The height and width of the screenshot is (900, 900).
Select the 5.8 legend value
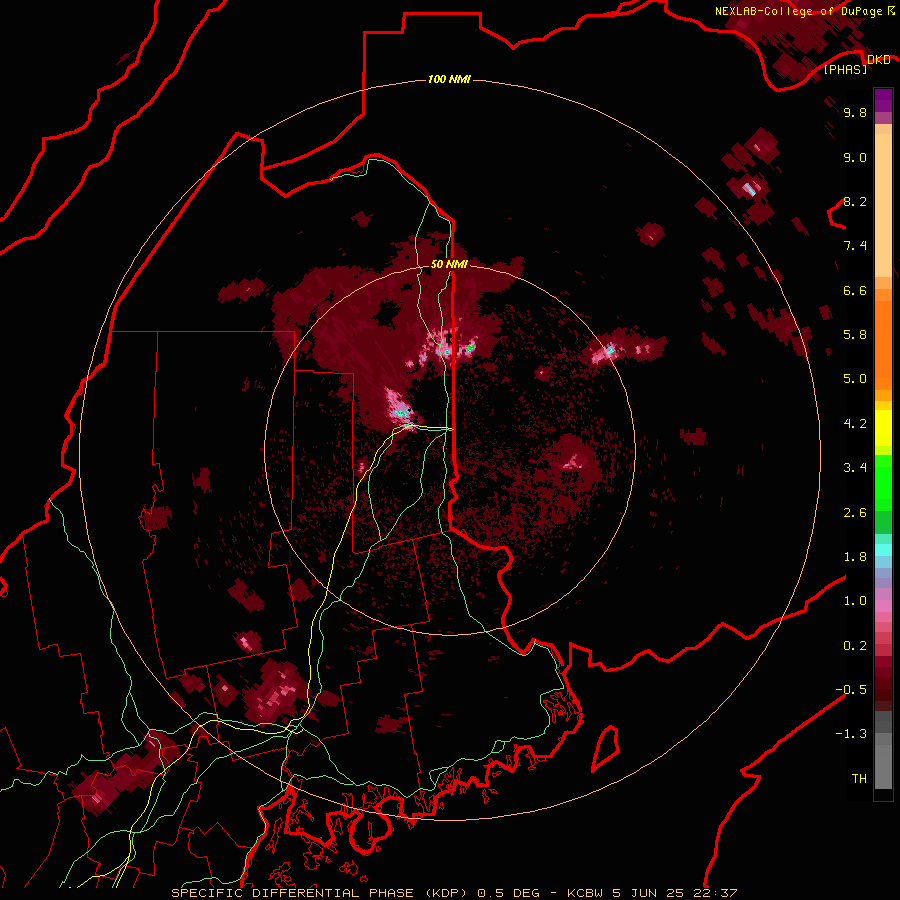(x=855, y=334)
